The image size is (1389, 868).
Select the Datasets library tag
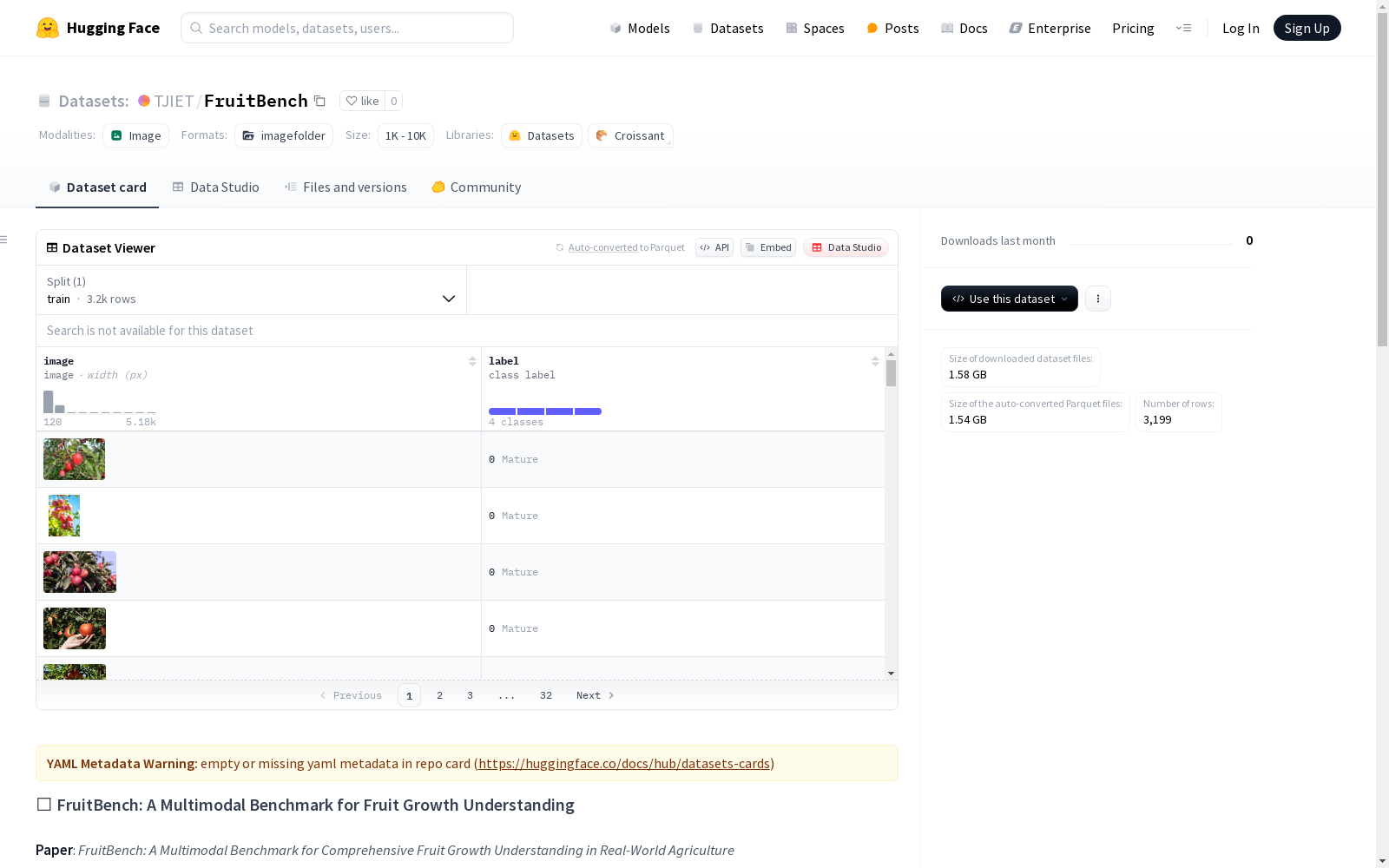(542, 135)
